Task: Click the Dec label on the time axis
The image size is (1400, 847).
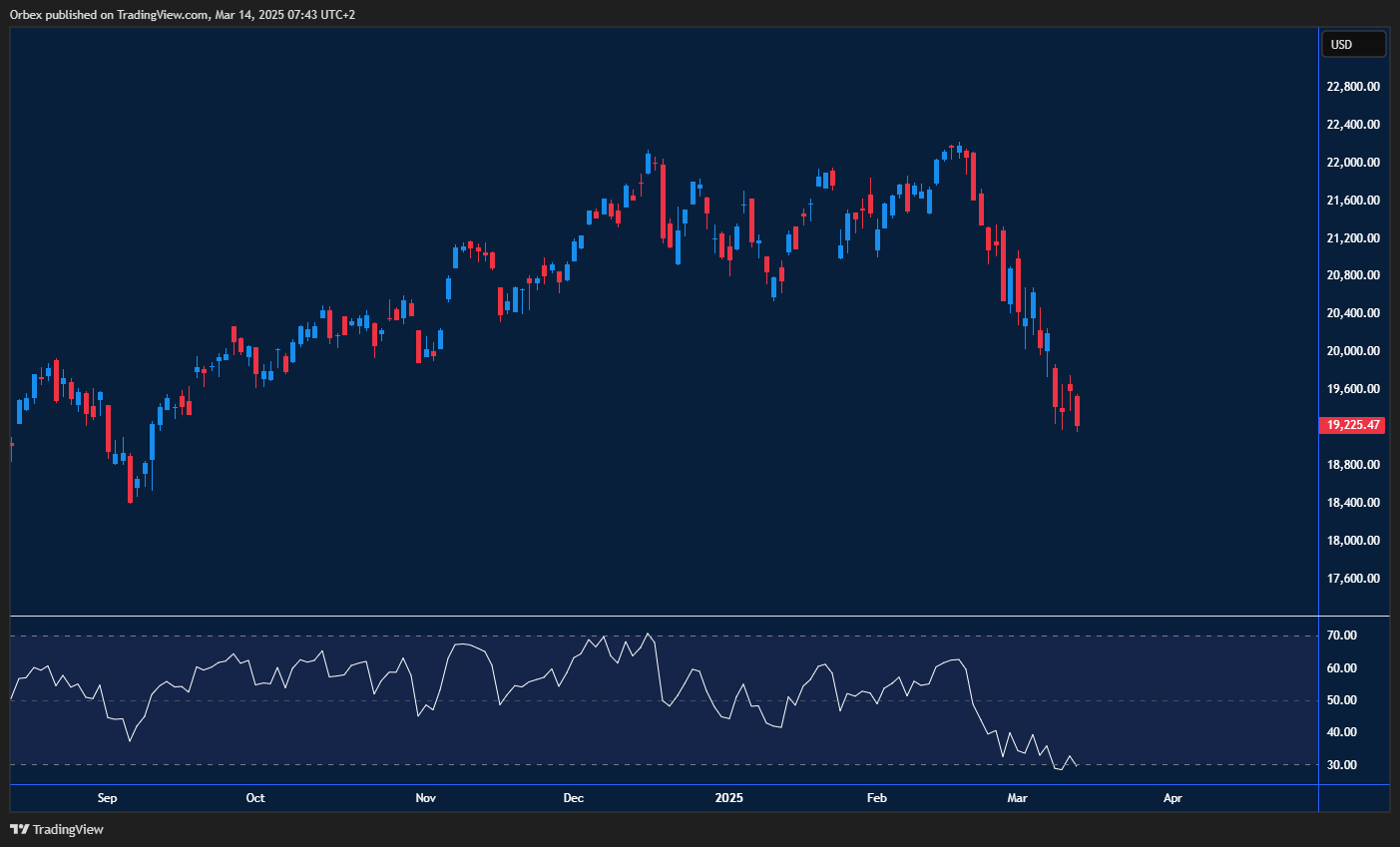Action: tap(573, 798)
